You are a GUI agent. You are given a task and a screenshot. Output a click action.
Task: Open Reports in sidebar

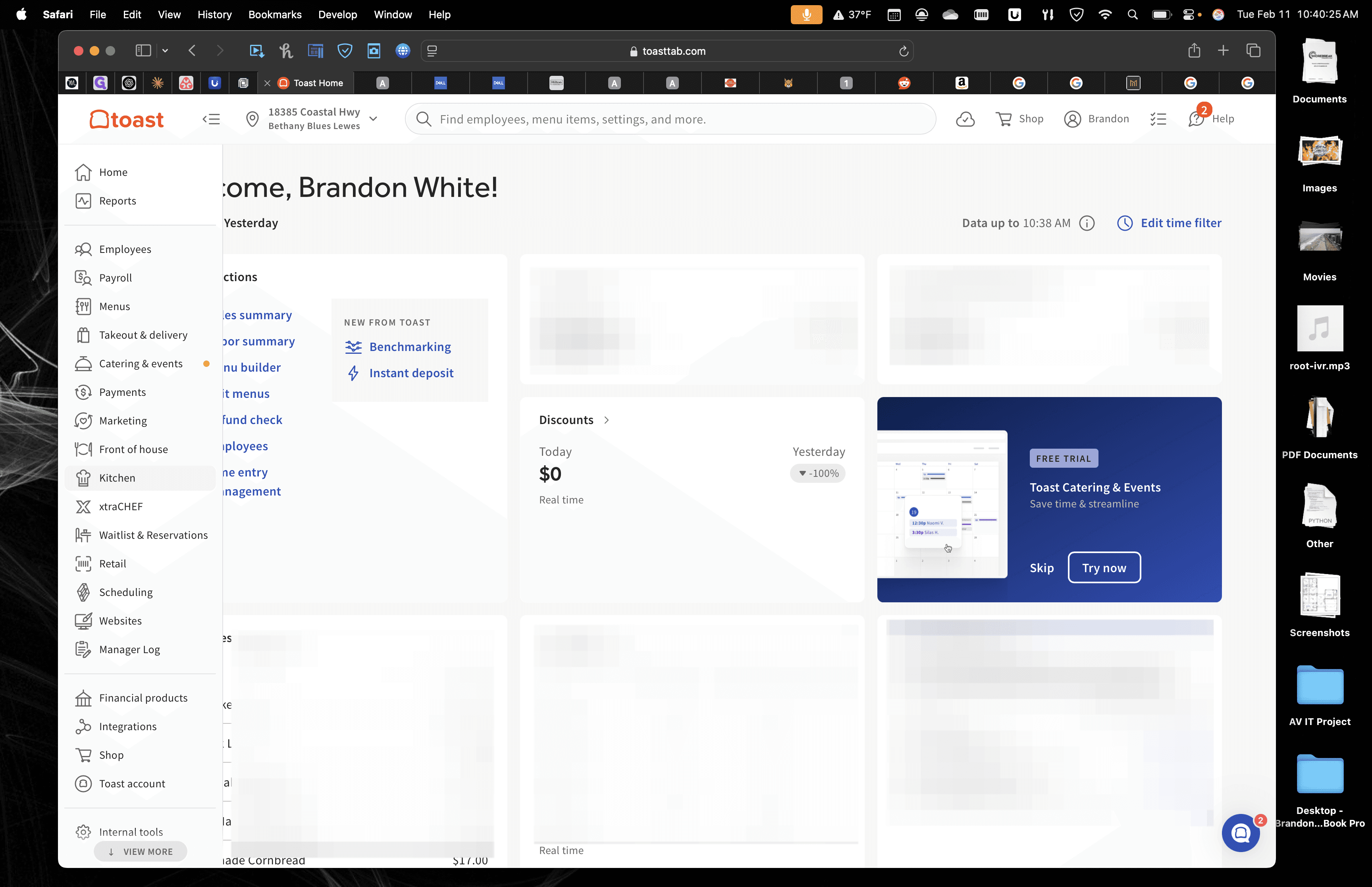(x=140, y=201)
